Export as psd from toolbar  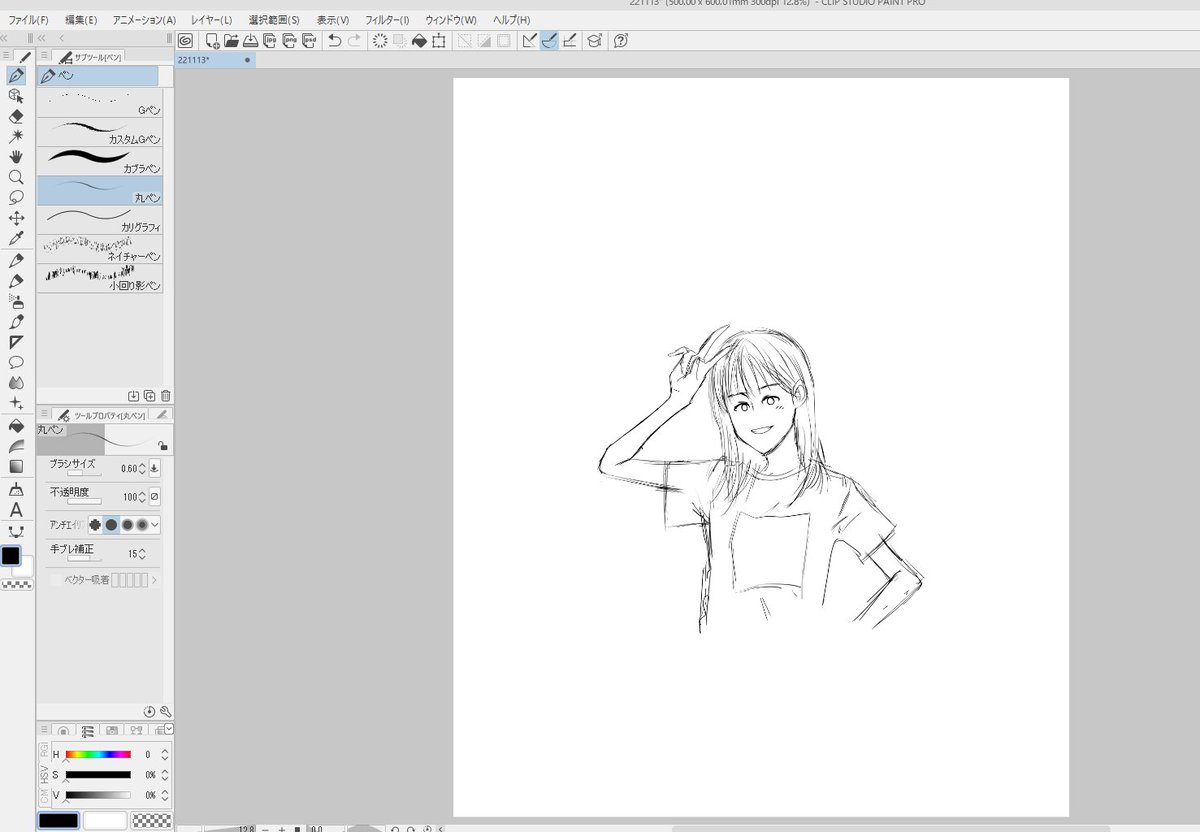(x=308, y=41)
